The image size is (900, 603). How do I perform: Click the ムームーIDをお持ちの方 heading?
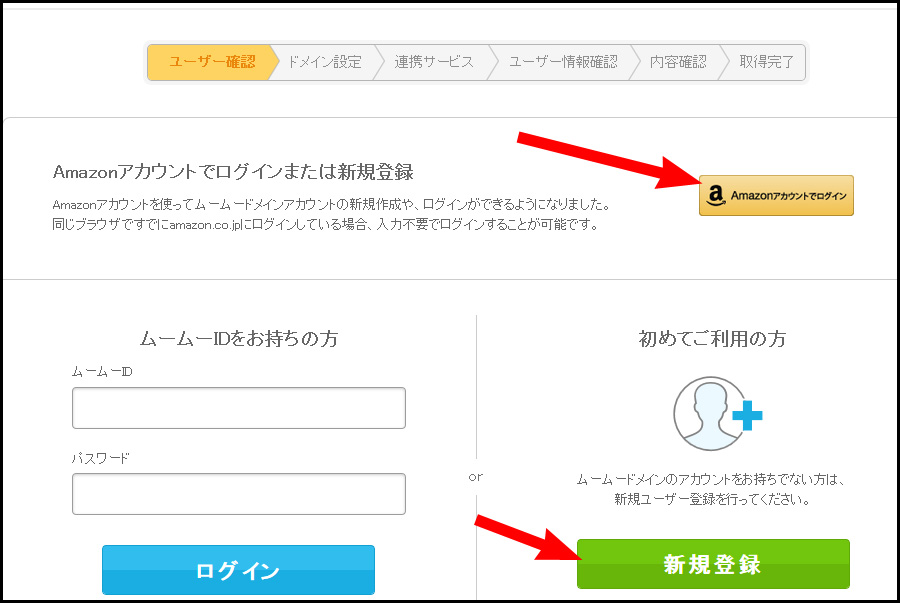[239, 339]
